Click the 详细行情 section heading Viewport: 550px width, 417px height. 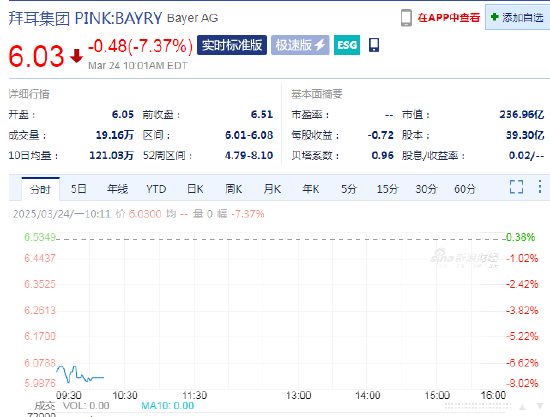tap(29, 94)
